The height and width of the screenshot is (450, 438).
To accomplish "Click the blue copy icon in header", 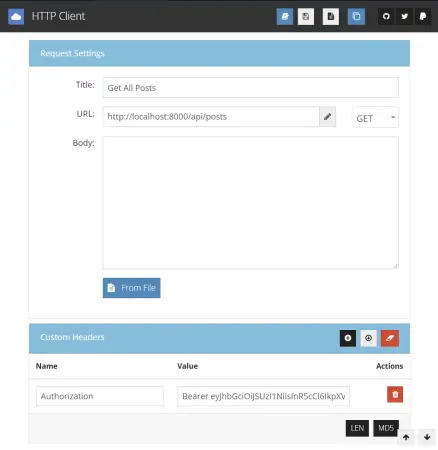I will [356, 16].
